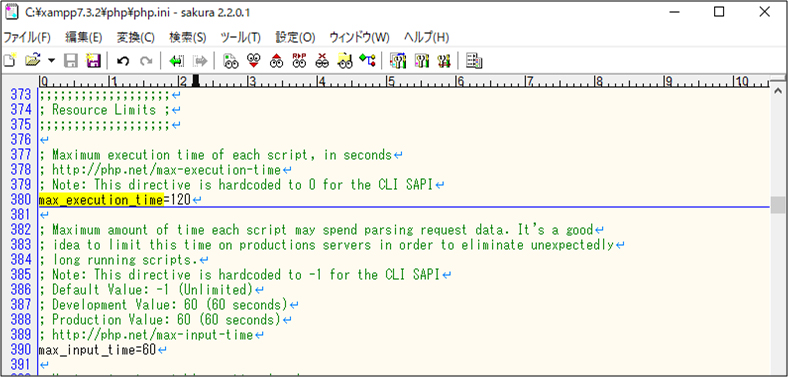Click the purple Save As disk icon

[93, 61]
